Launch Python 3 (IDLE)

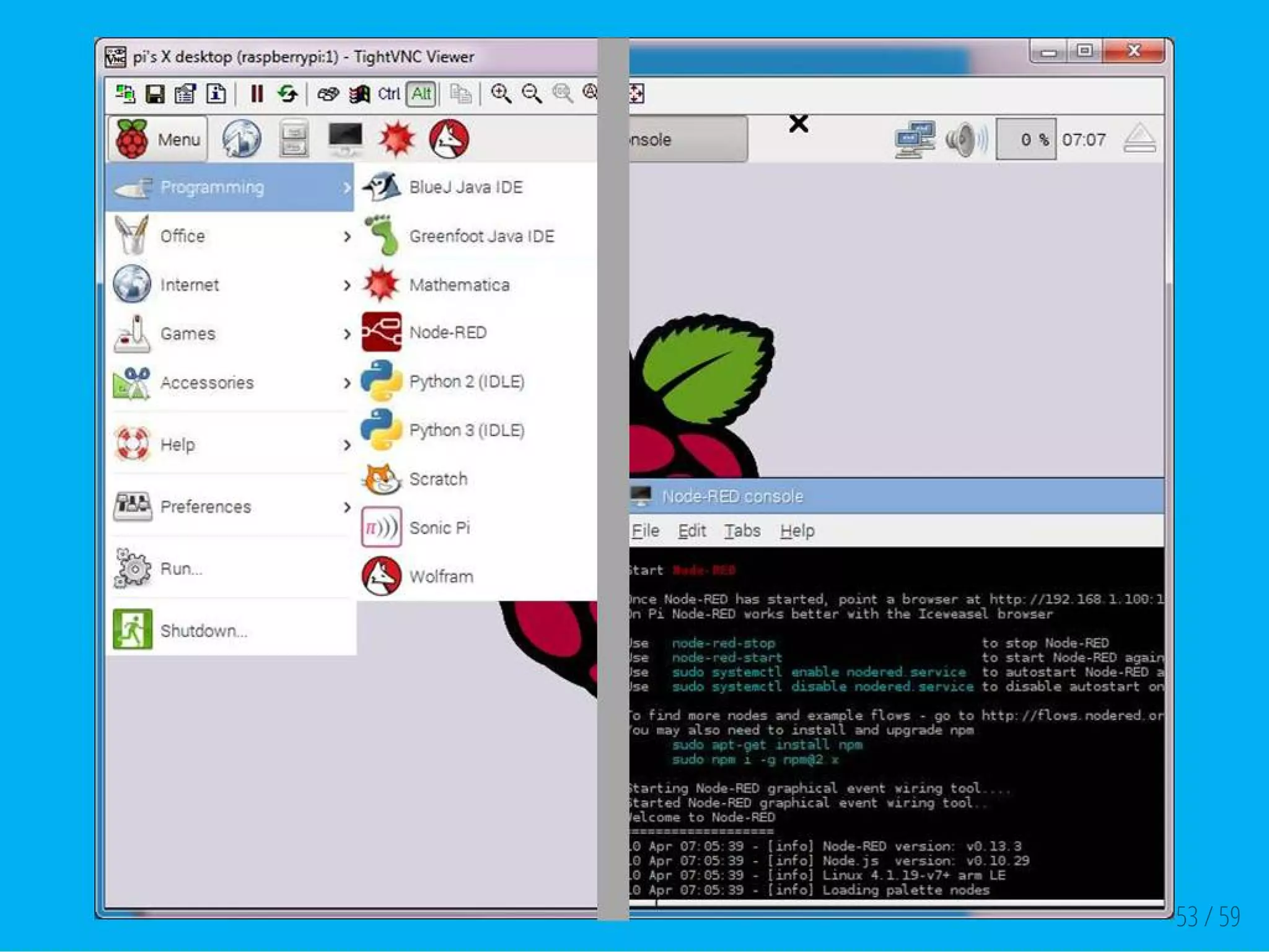click(466, 430)
